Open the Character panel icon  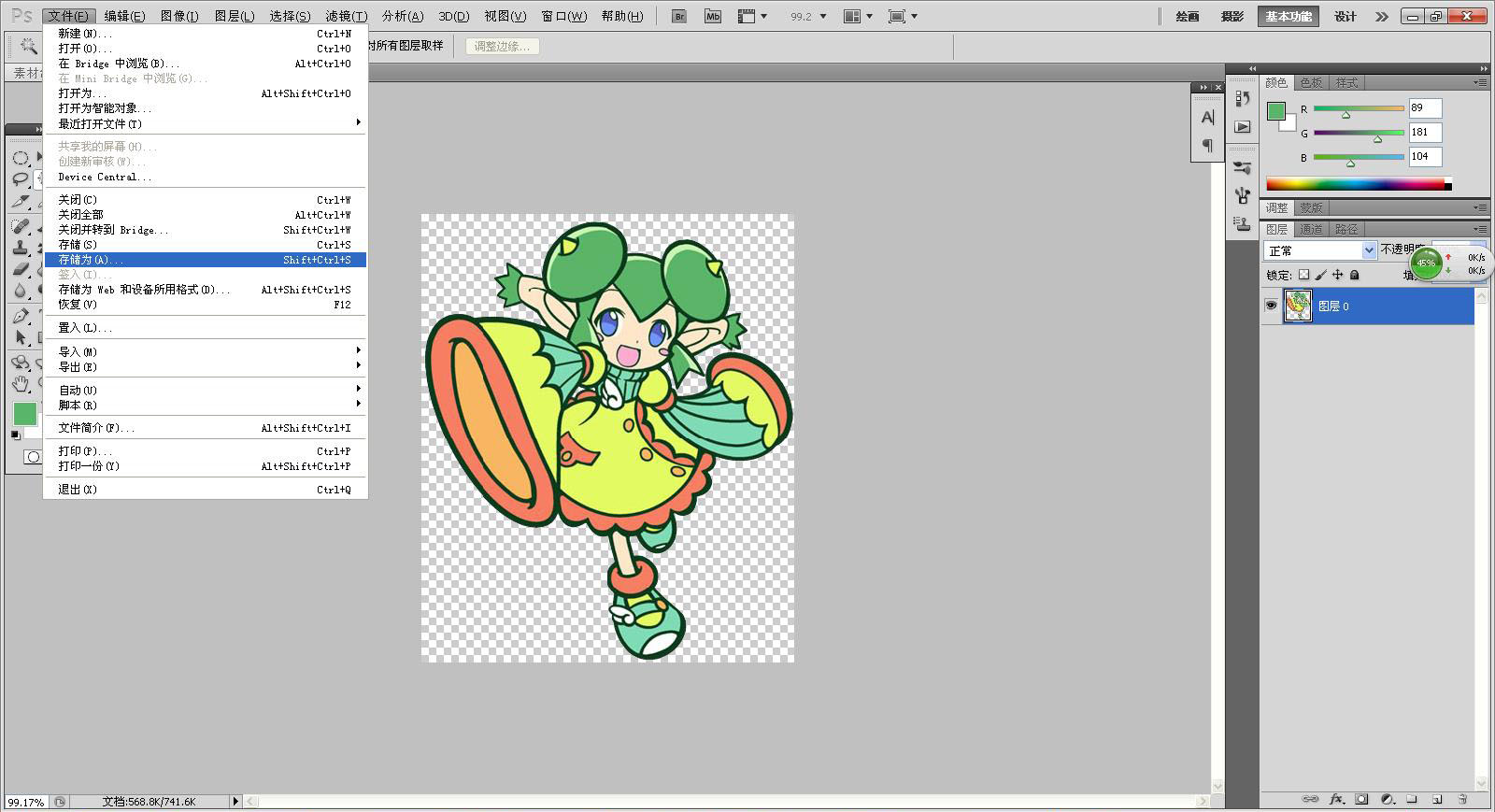pos(1207,118)
